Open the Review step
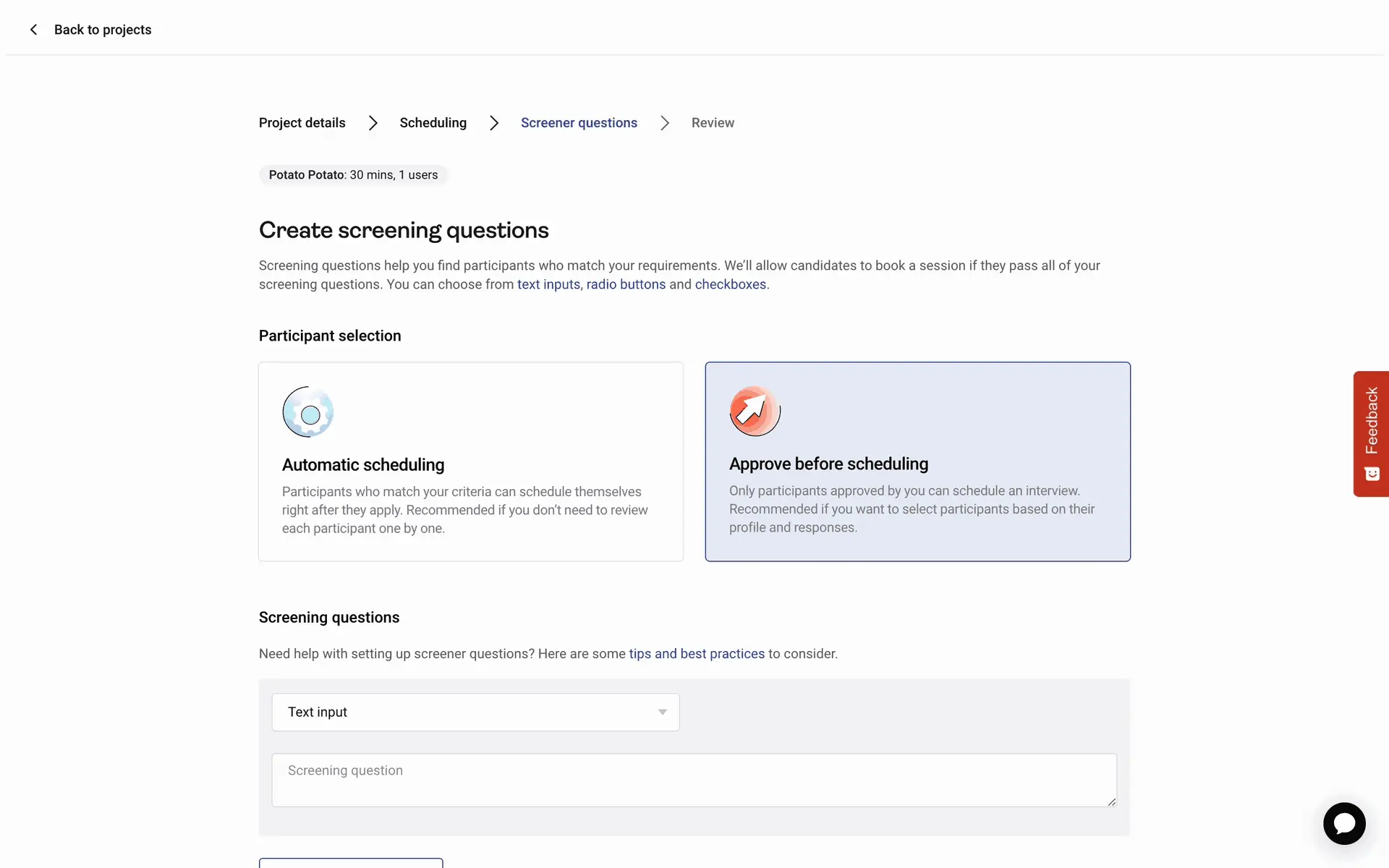 tap(712, 123)
